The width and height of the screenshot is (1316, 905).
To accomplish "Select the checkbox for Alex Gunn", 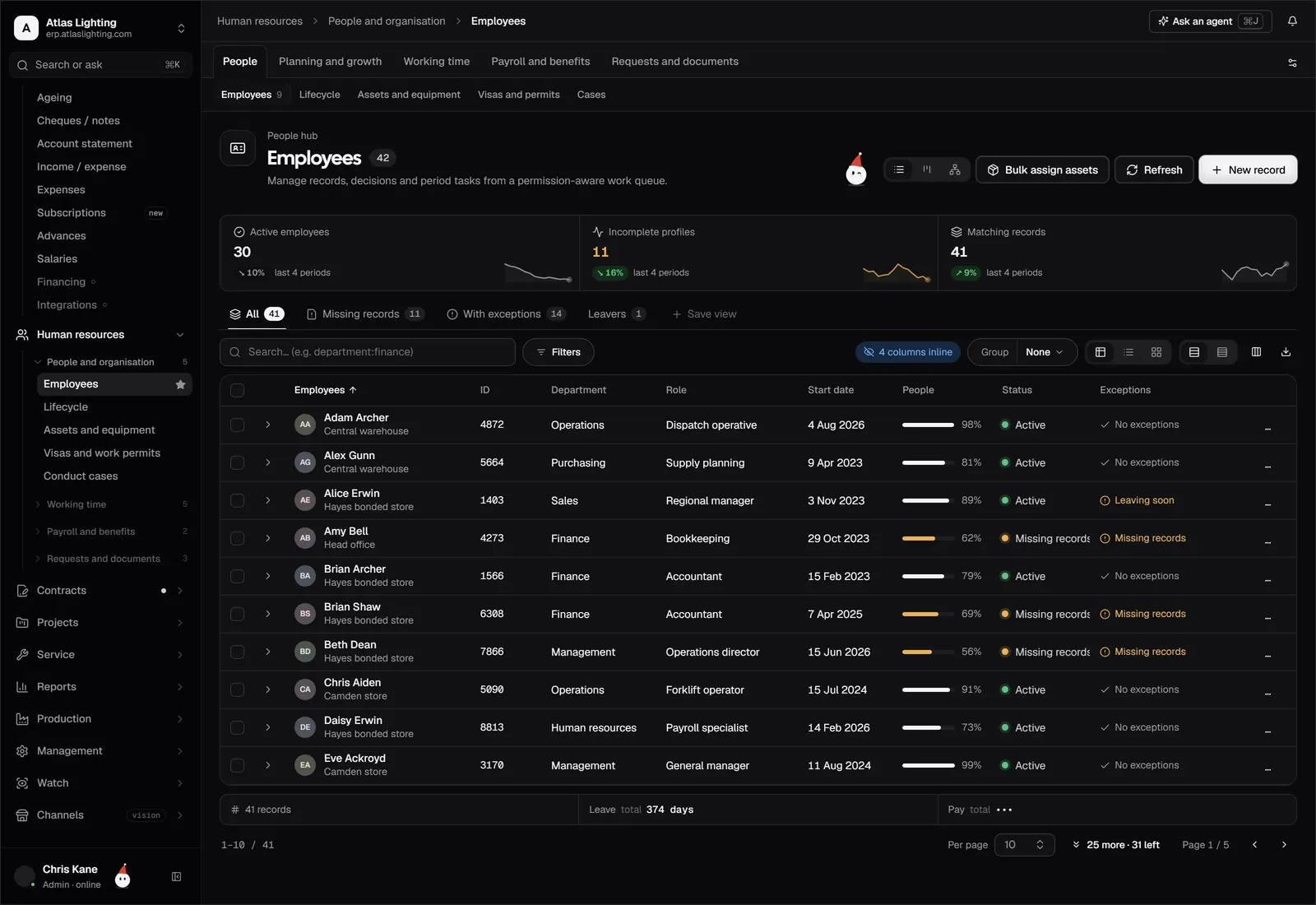I will 238,462.
